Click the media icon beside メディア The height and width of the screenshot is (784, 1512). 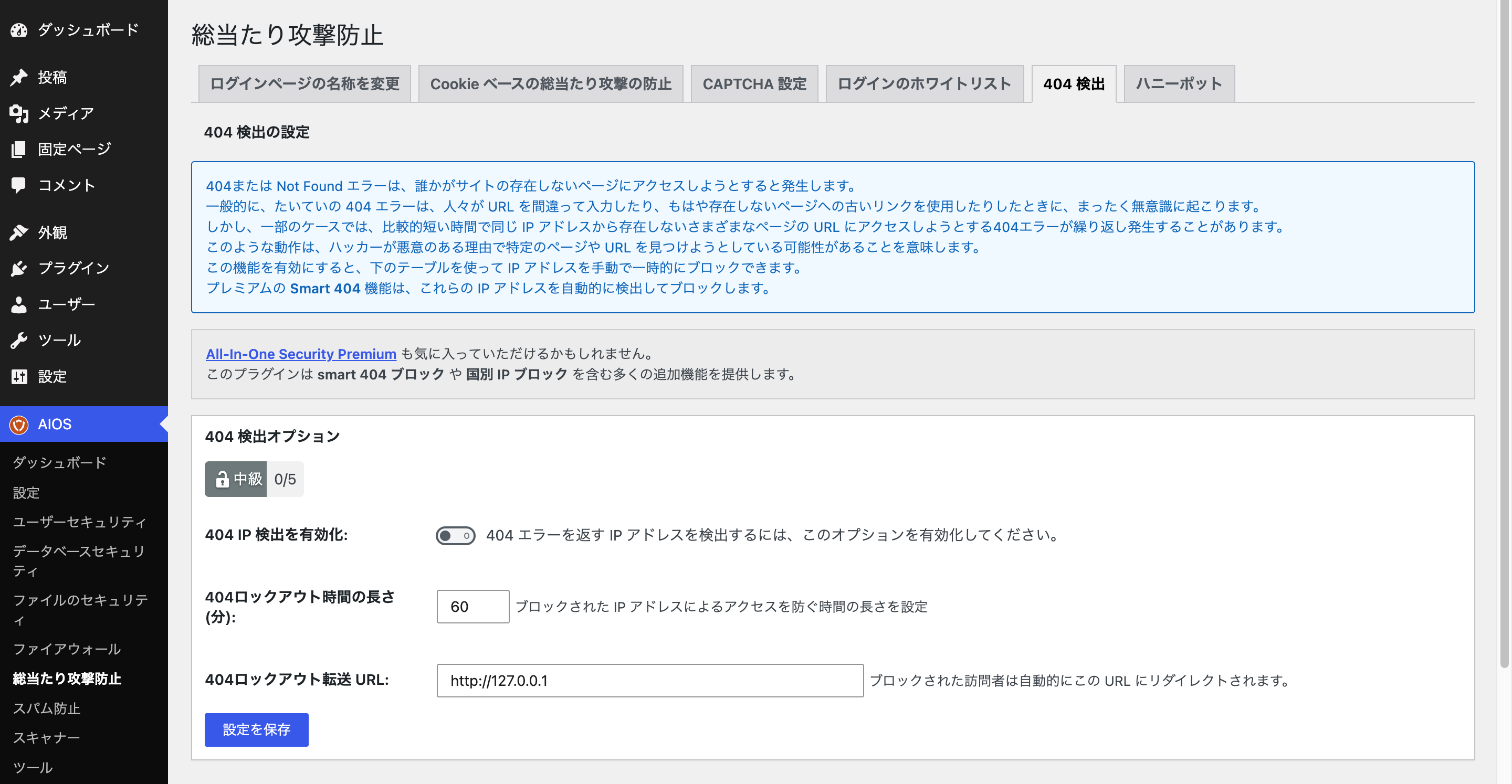[19, 113]
